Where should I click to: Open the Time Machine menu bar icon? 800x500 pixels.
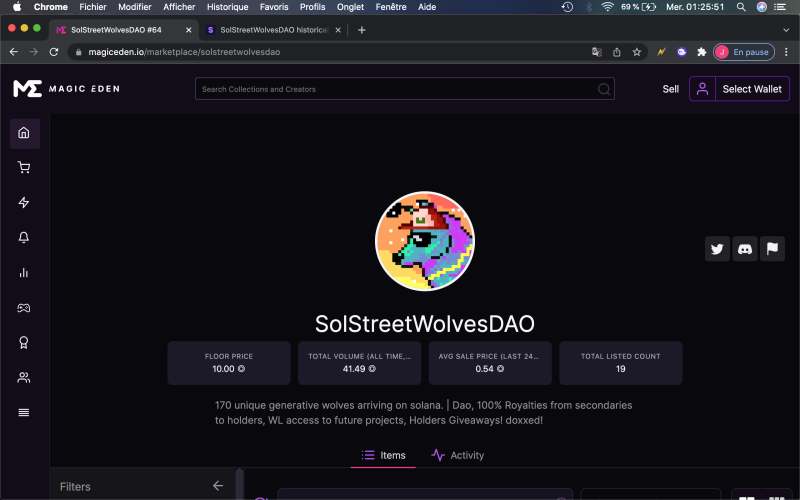(x=567, y=7)
